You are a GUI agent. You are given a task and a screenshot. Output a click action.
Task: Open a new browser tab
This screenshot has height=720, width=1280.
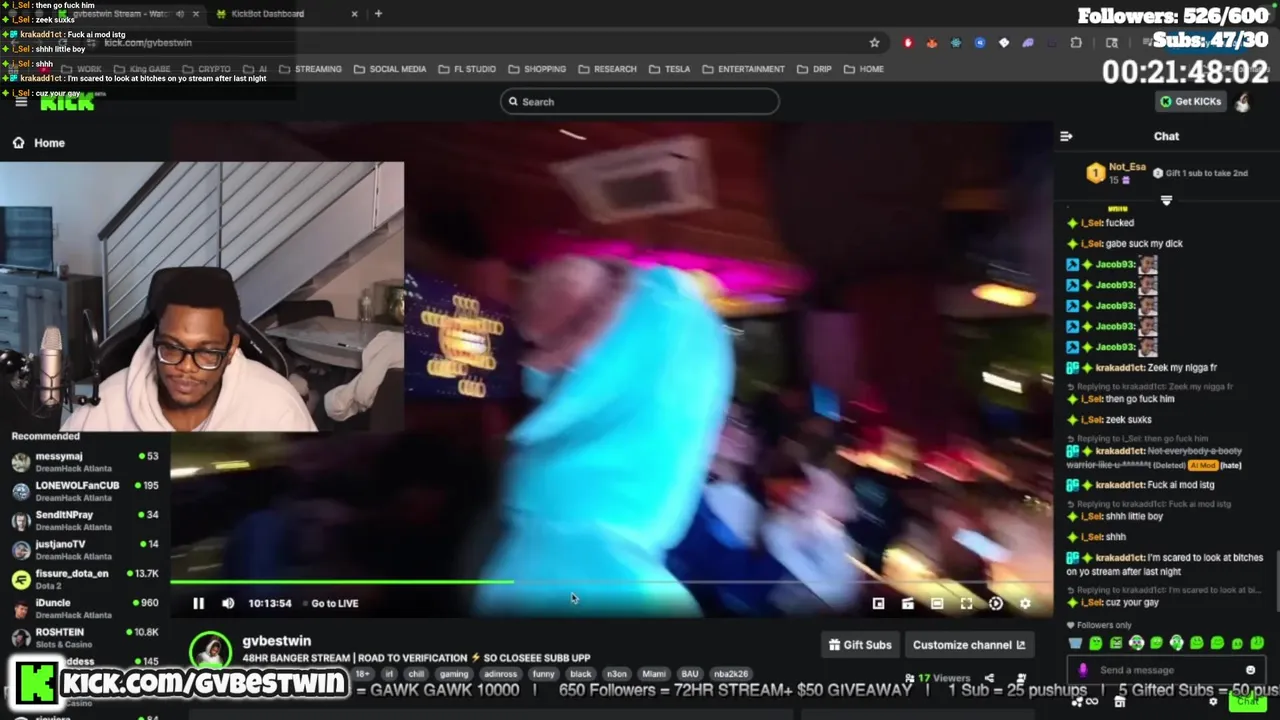(x=378, y=13)
